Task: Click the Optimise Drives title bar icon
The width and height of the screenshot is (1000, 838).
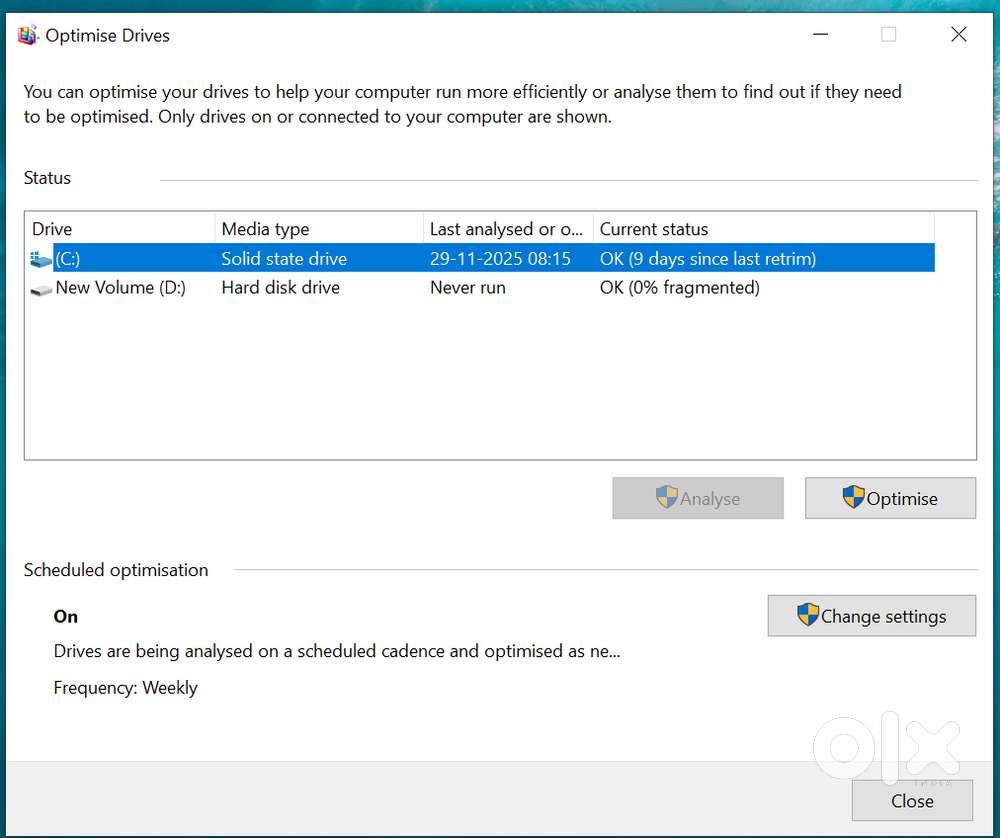Action: pyautogui.click(x=29, y=36)
